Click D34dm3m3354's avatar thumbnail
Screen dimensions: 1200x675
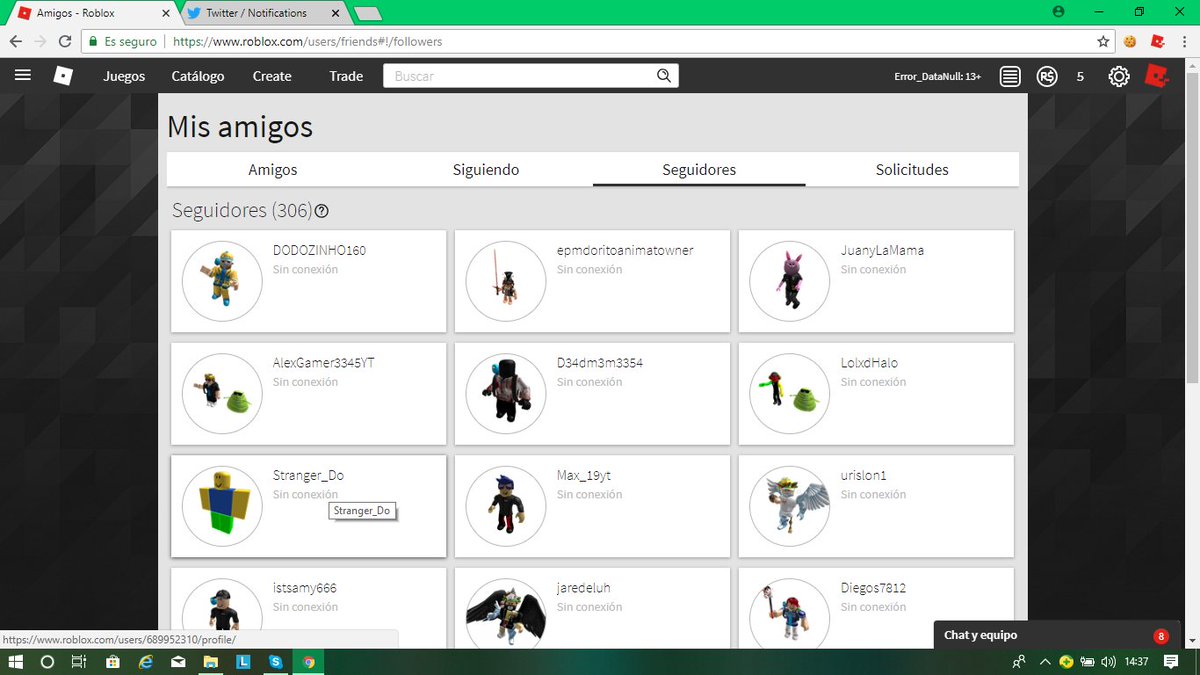[506, 393]
